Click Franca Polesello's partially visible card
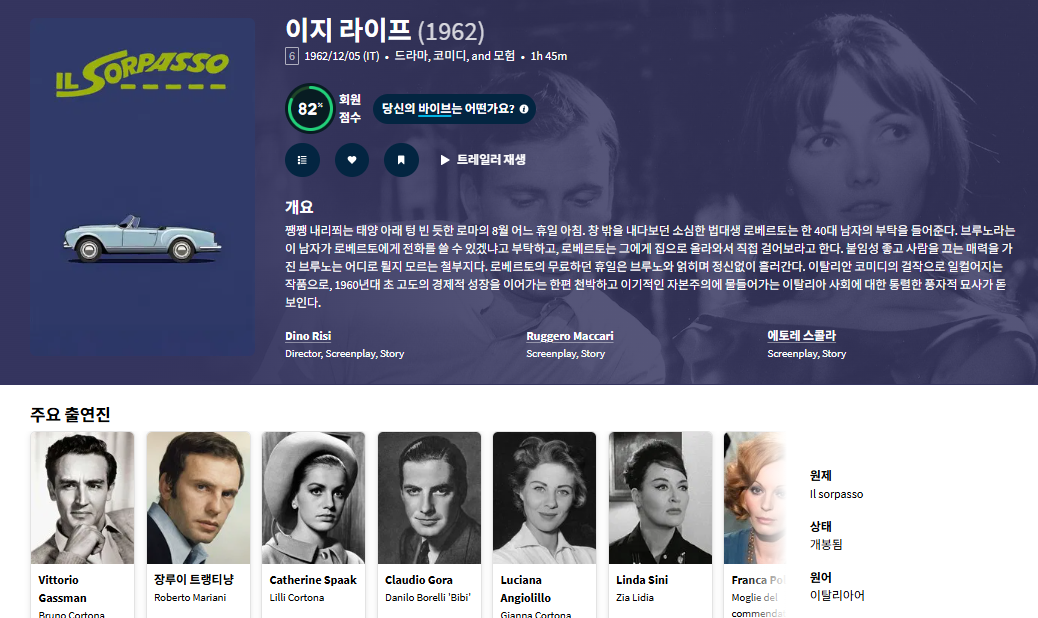 pos(755,525)
